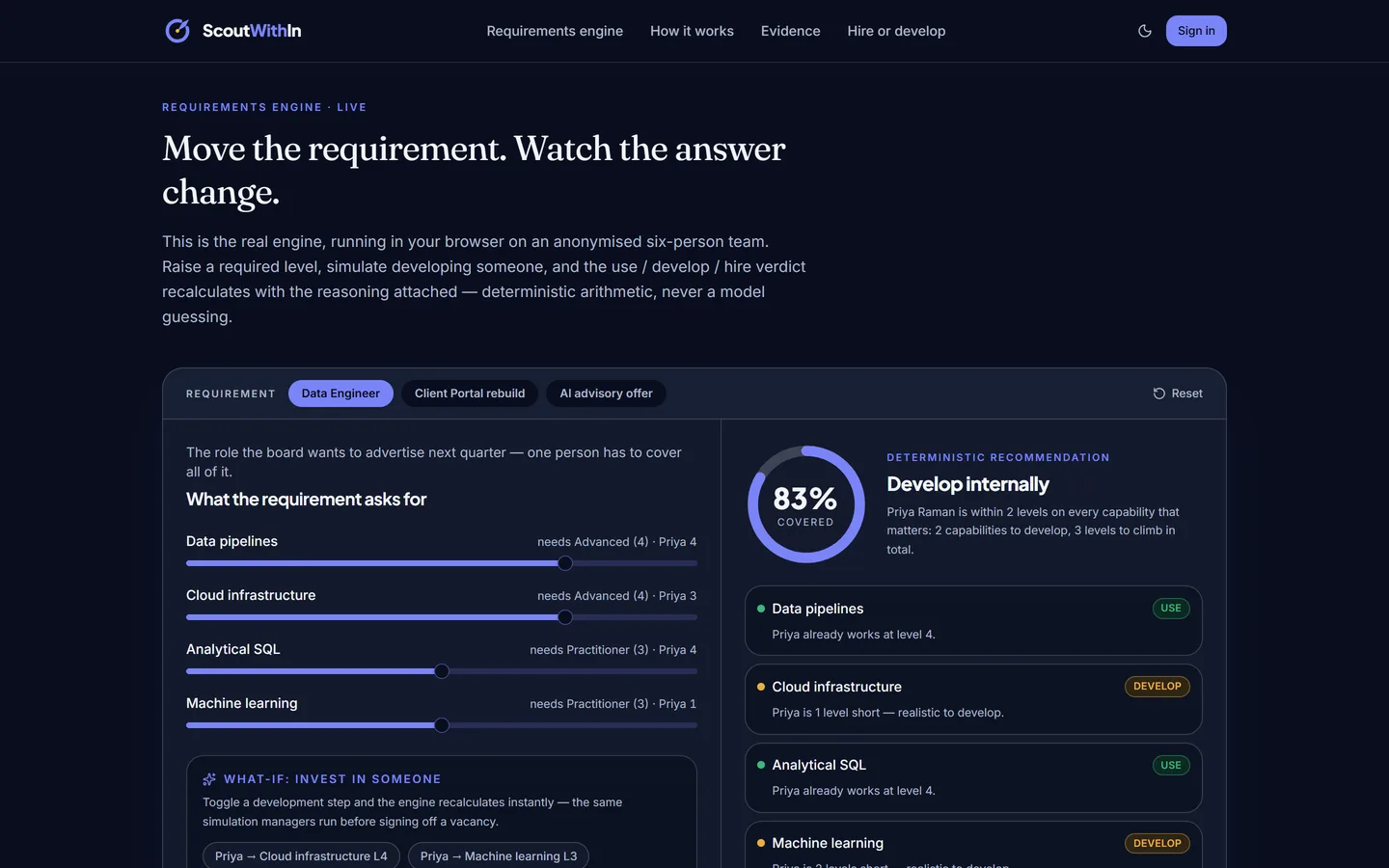Open the Requirements engine nav item
Image resolution: width=1389 pixels, height=868 pixels.
[555, 31]
